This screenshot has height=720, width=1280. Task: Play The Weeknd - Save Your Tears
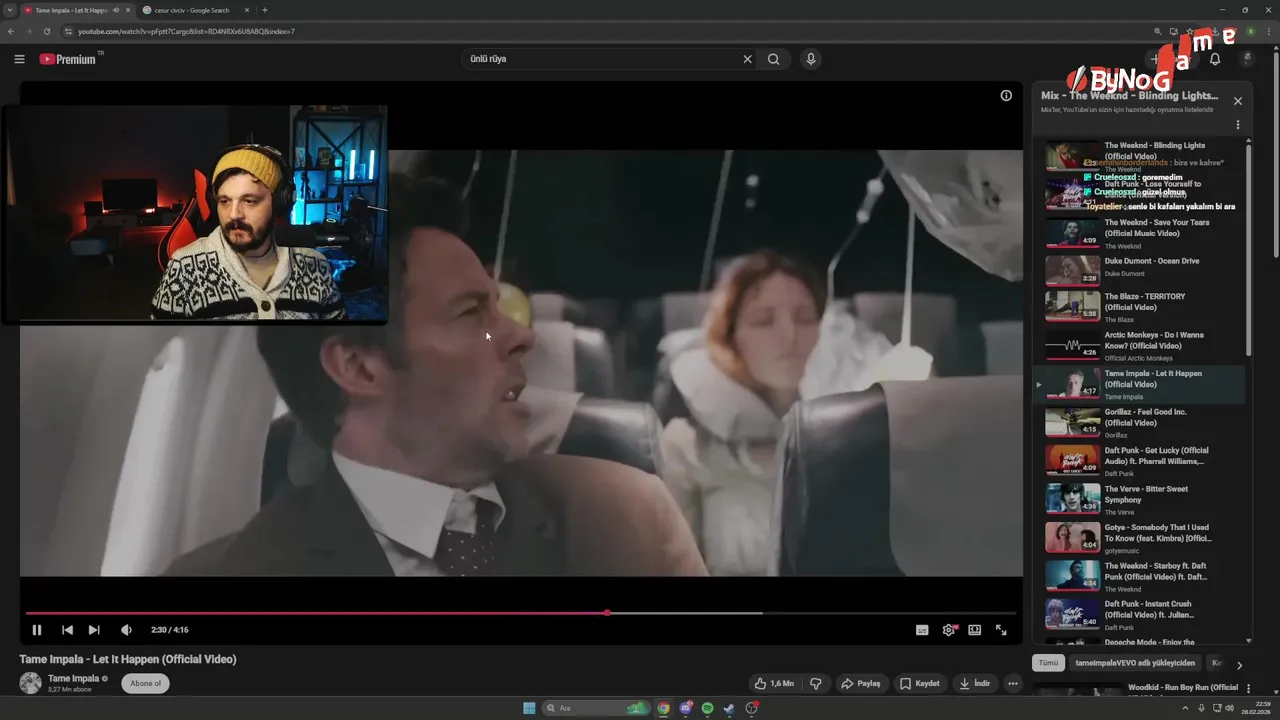tap(1139, 233)
